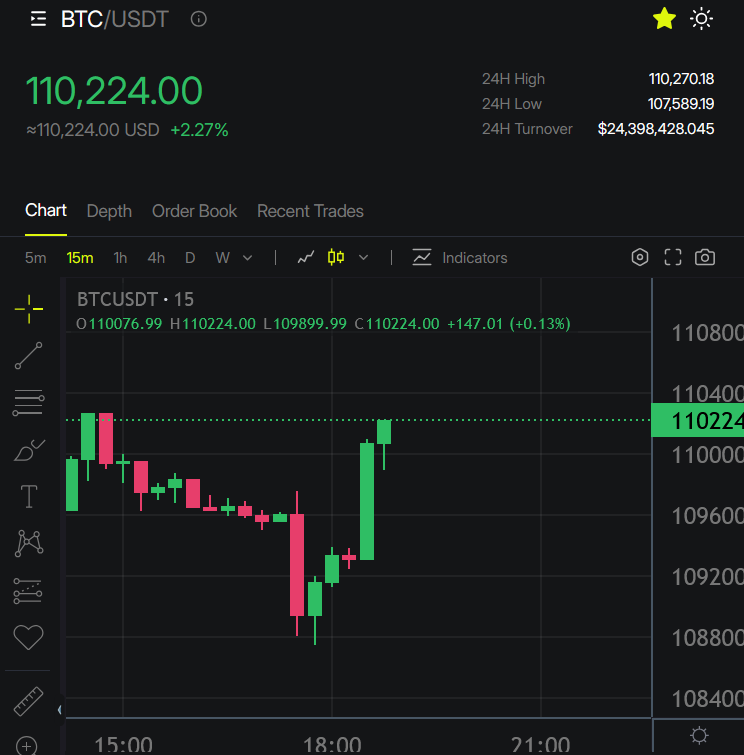Select the 15m timeframe
744x755 pixels.
[x=80, y=258]
